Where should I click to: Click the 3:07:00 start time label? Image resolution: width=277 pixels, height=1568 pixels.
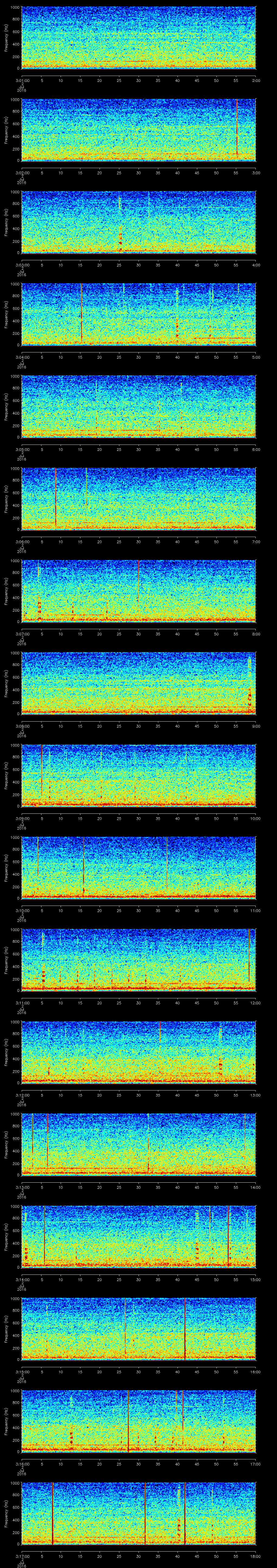(x=22, y=634)
